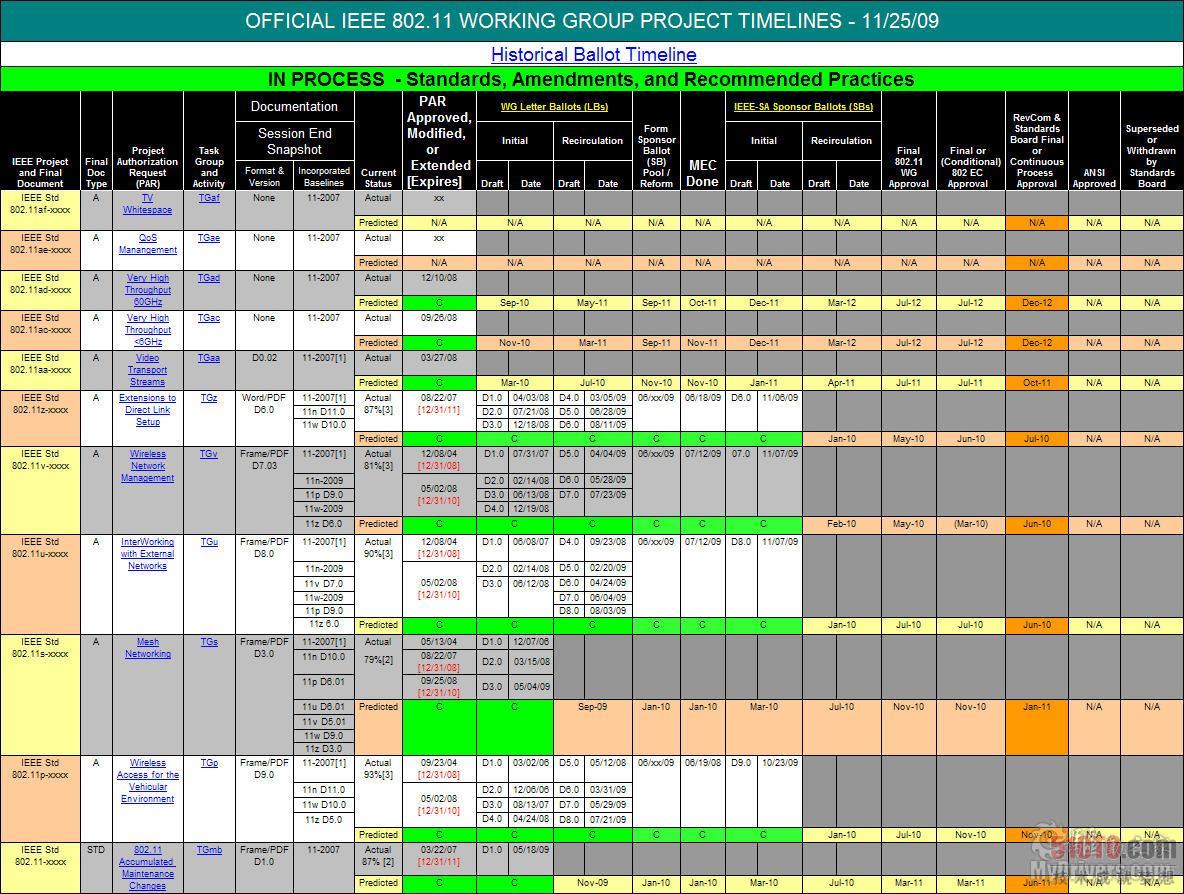Select the IEEE Std 802.11s-xxxx cell

tap(41, 695)
